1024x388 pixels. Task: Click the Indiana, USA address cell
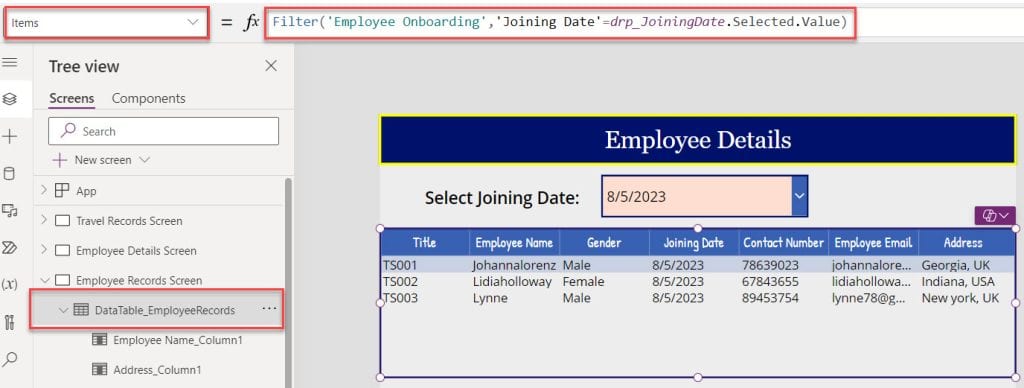click(x=958, y=282)
